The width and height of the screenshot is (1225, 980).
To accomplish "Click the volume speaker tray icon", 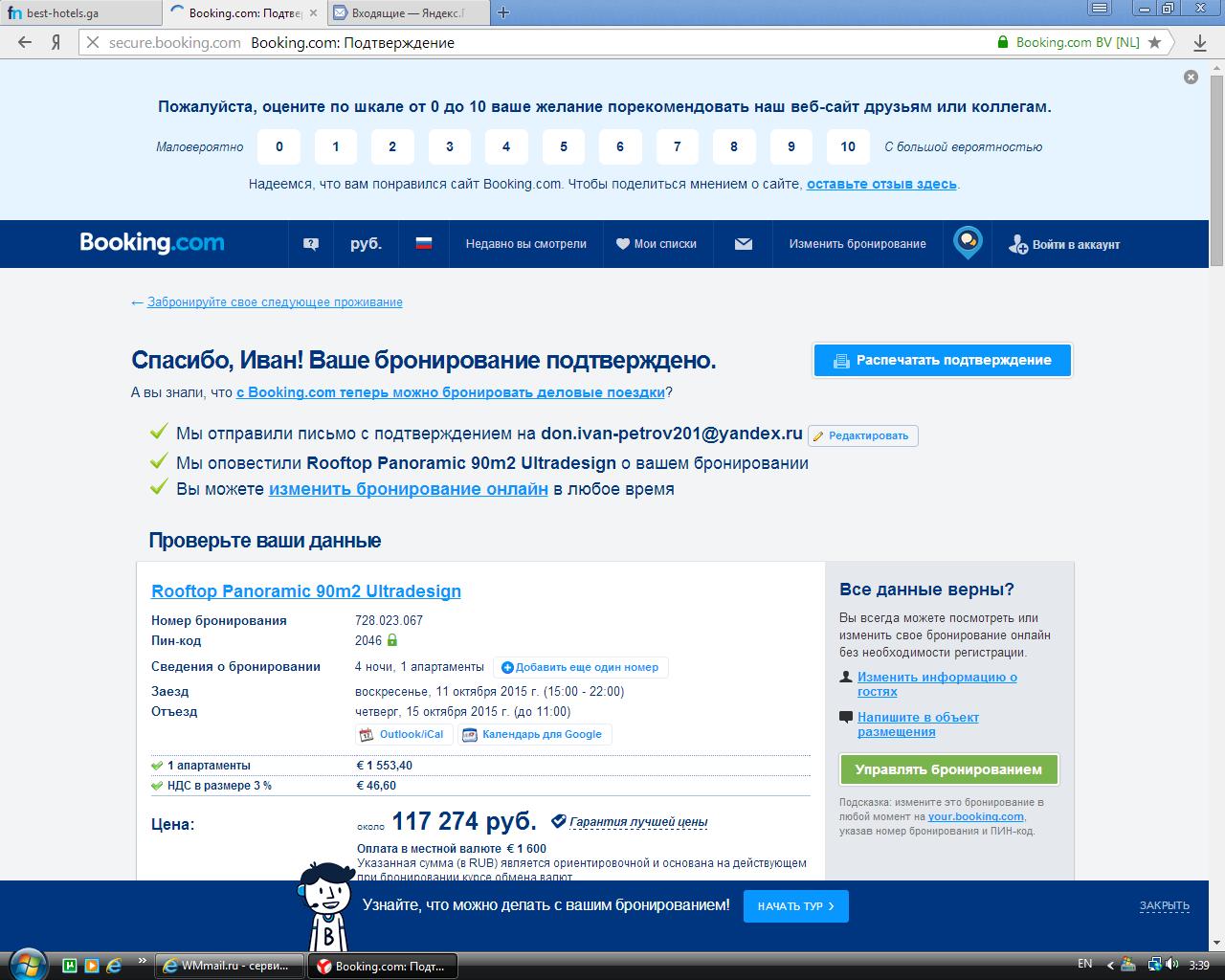I will 1172,964.
